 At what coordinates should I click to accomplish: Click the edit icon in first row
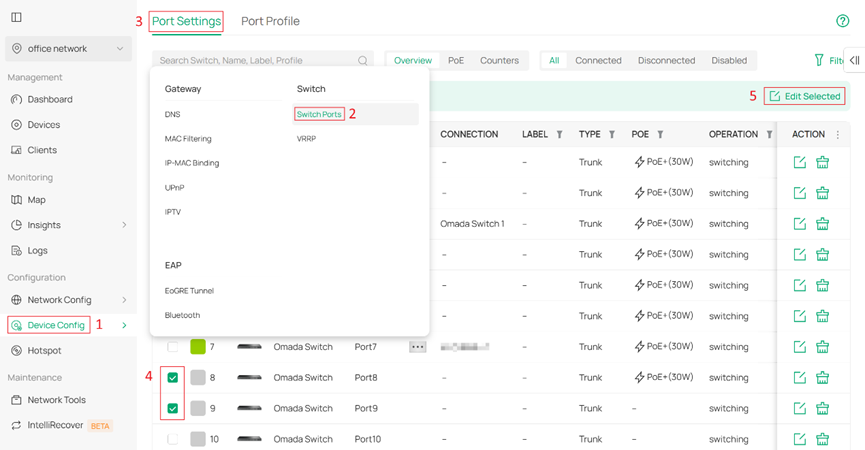pos(799,162)
